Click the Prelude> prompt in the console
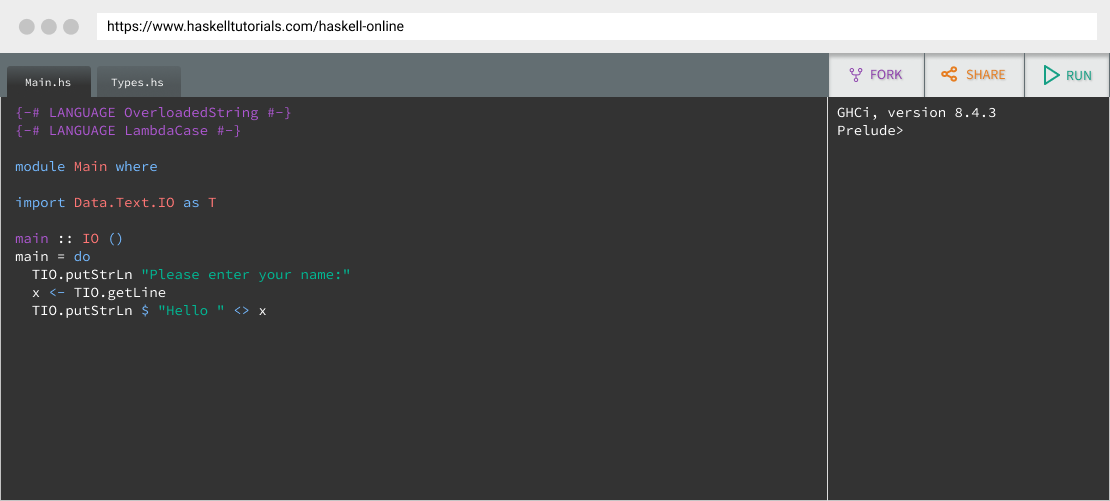Viewport: 1110px width, 501px height. [870, 131]
